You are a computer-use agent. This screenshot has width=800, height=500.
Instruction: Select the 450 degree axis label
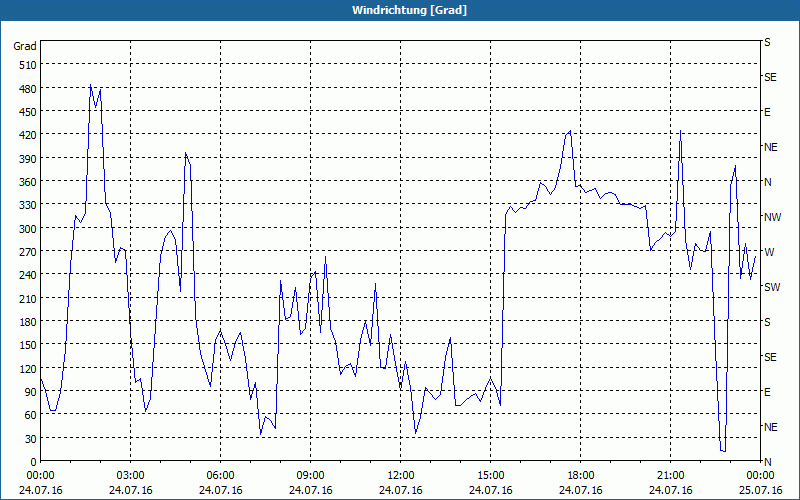pyautogui.click(x=28, y=112)
